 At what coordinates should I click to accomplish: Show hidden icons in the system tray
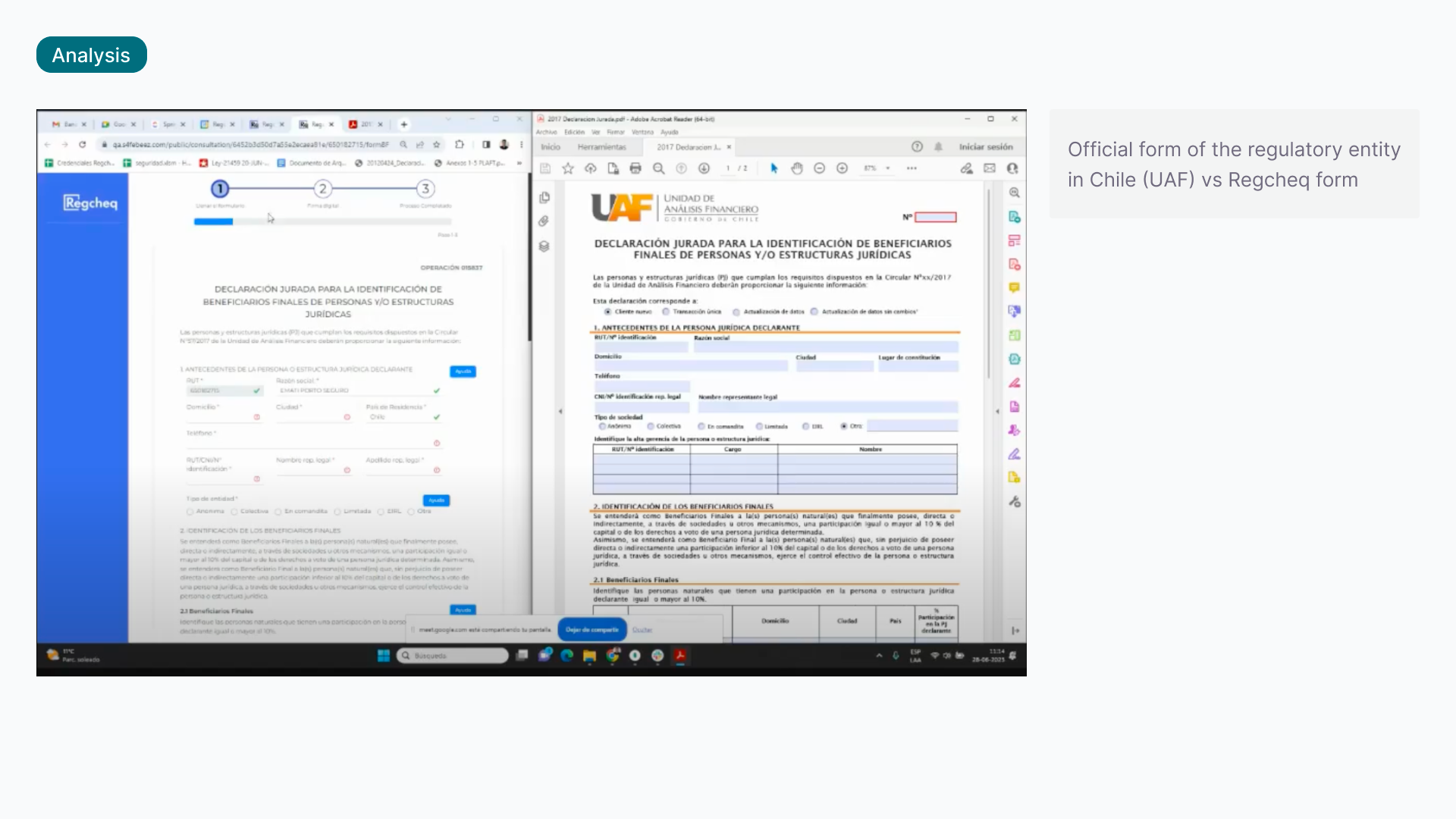coord(879,655)
